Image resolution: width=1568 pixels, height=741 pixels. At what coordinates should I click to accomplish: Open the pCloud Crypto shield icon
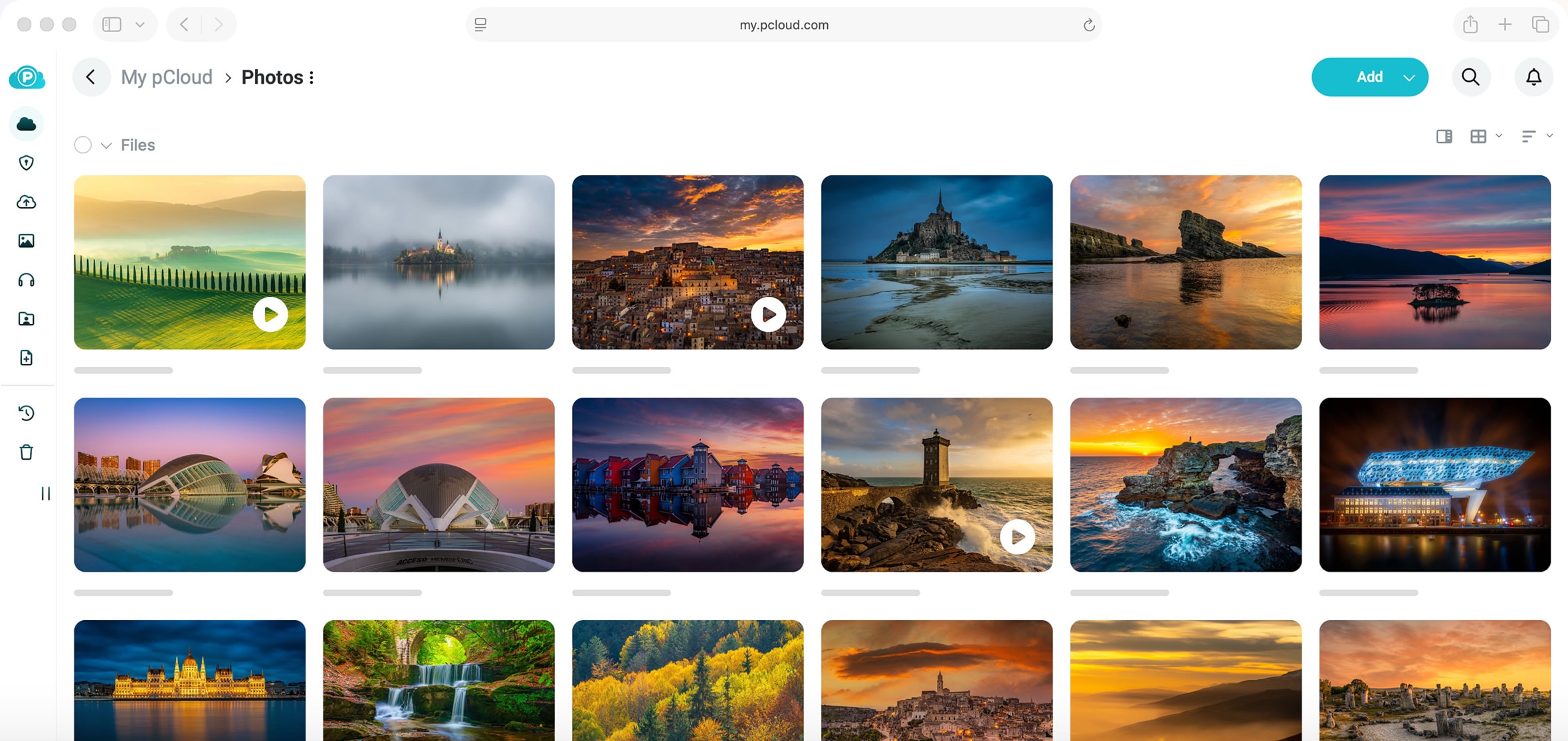[27, 163]
